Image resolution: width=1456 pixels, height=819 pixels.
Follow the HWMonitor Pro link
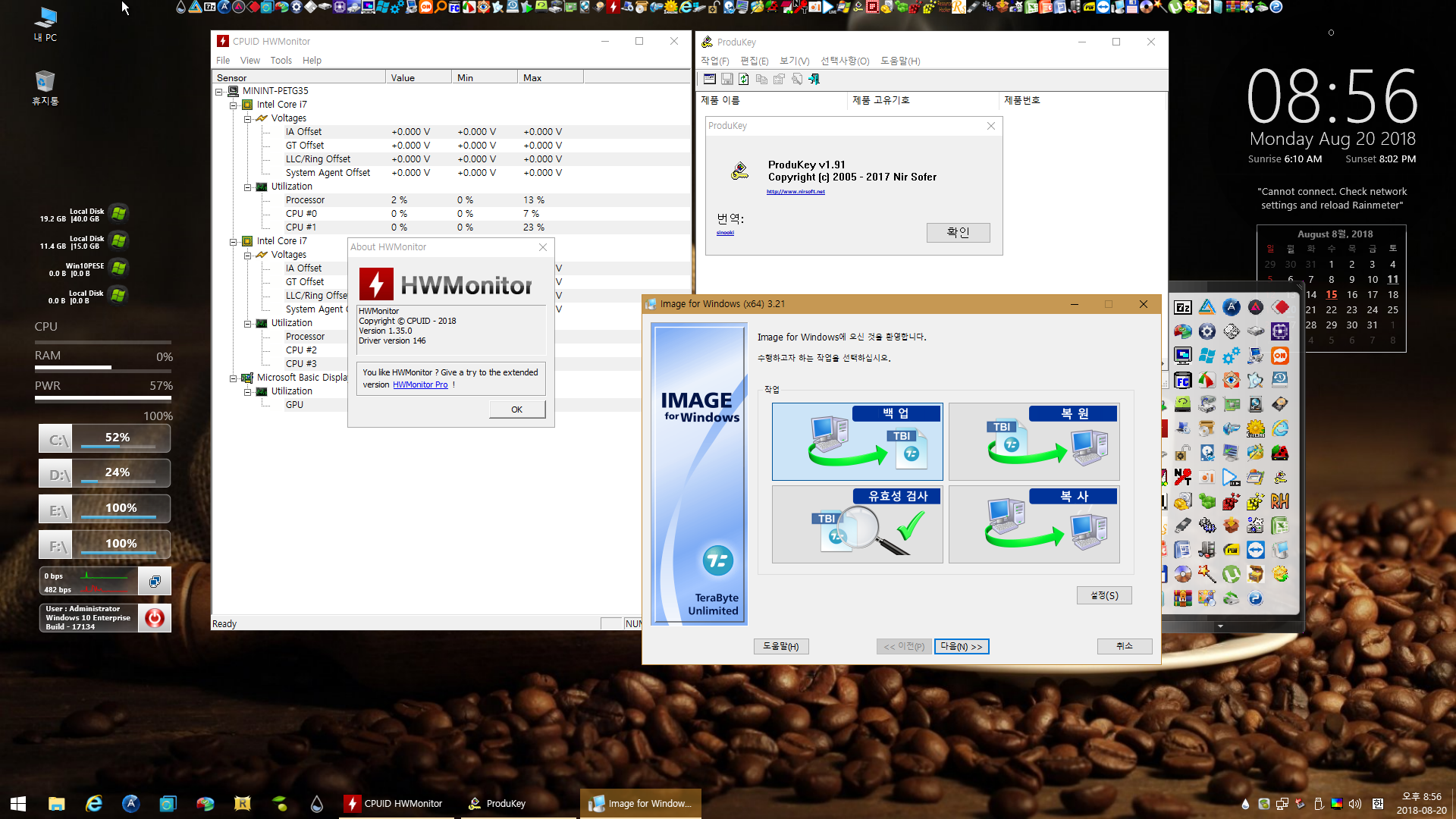420,384
